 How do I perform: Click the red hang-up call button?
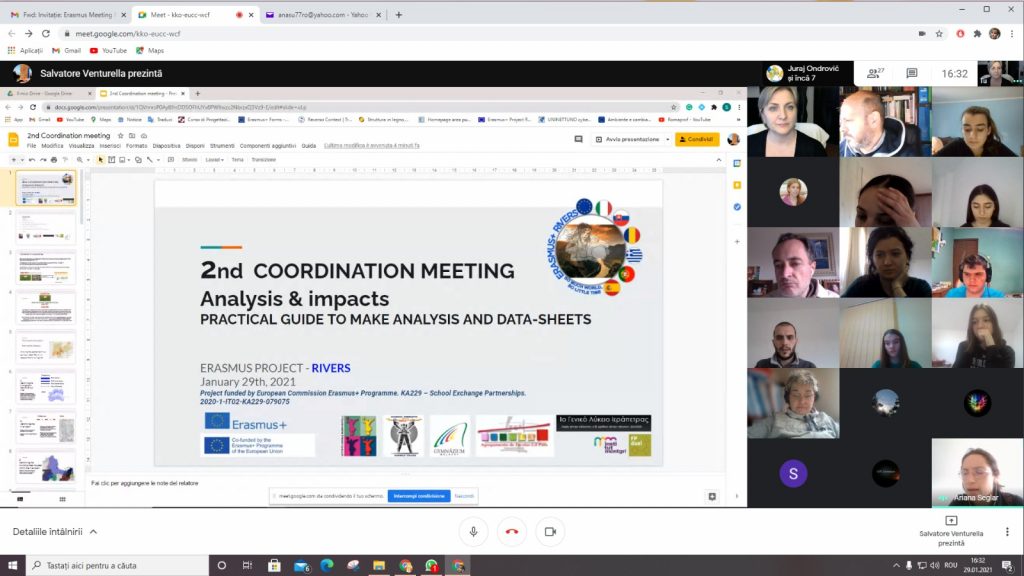(511, 532)
